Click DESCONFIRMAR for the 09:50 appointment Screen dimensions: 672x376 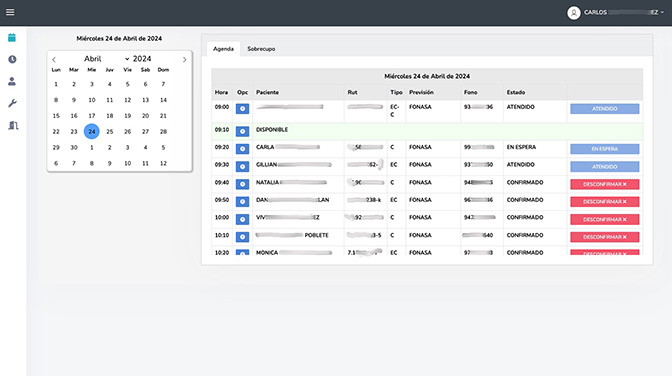(x=605, y=202)
